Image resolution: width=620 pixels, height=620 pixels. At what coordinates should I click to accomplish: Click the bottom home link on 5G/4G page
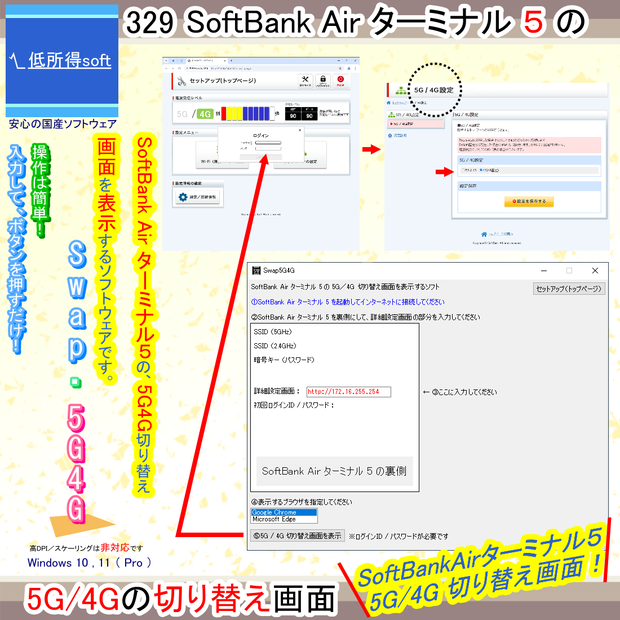point(497,234)
